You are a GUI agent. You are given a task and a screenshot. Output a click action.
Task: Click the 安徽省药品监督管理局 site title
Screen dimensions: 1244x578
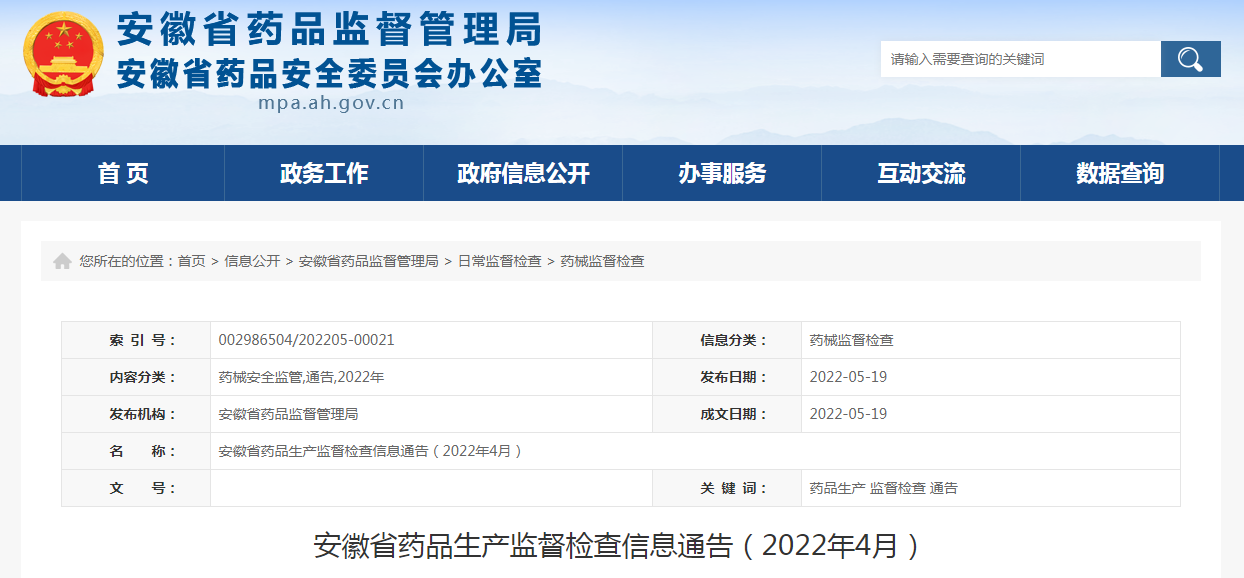click(x=329, y=30)
